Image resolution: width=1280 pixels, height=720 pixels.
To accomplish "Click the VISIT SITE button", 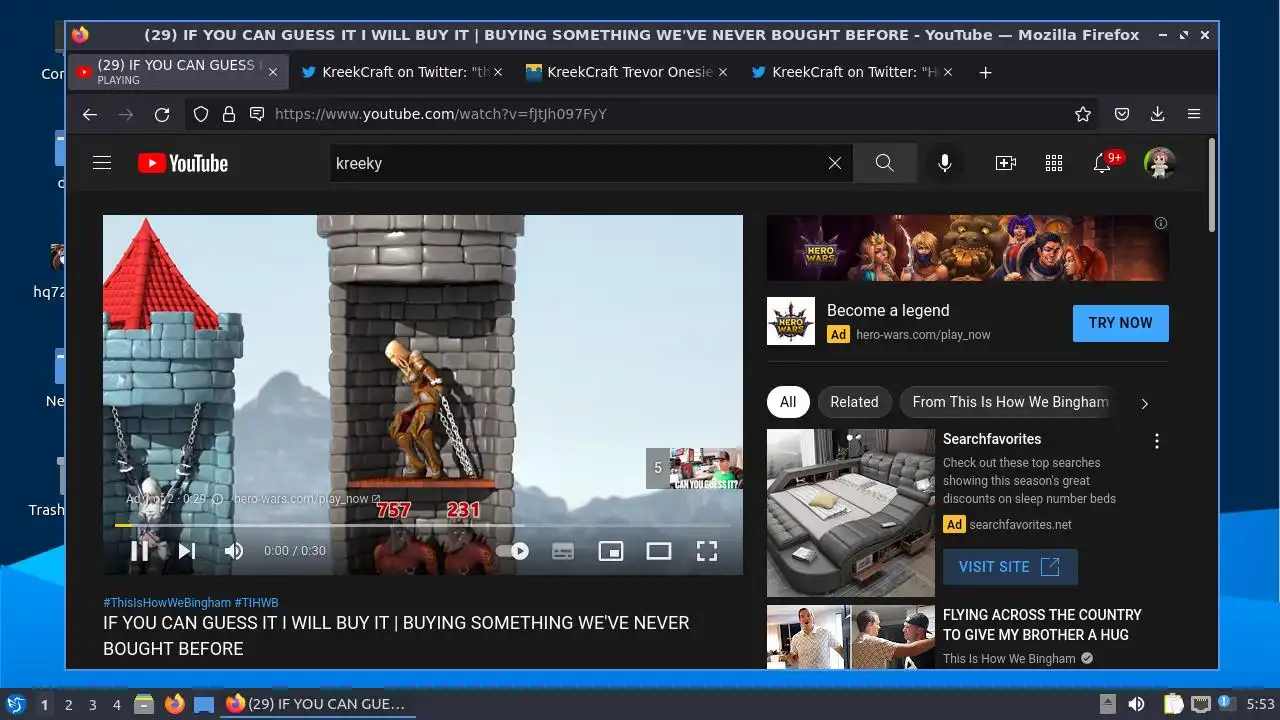I will pos(1010,567).
